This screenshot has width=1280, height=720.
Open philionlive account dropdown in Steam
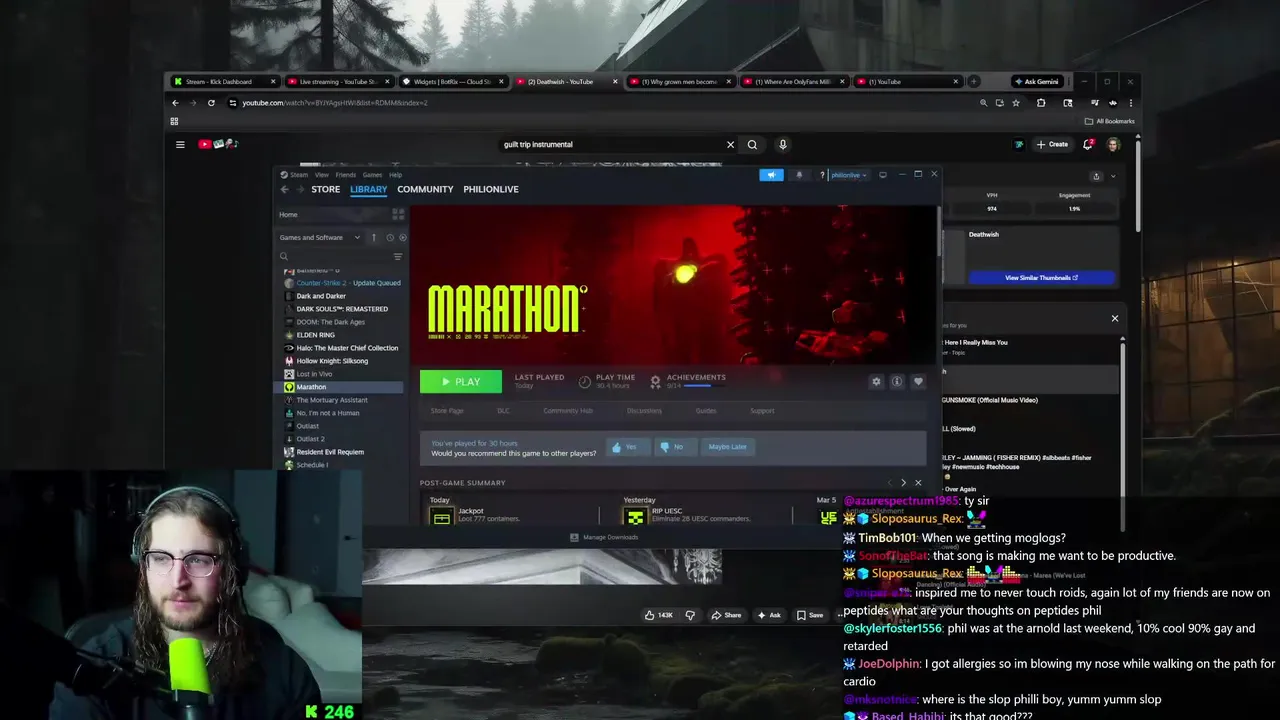tap(848, 175)
